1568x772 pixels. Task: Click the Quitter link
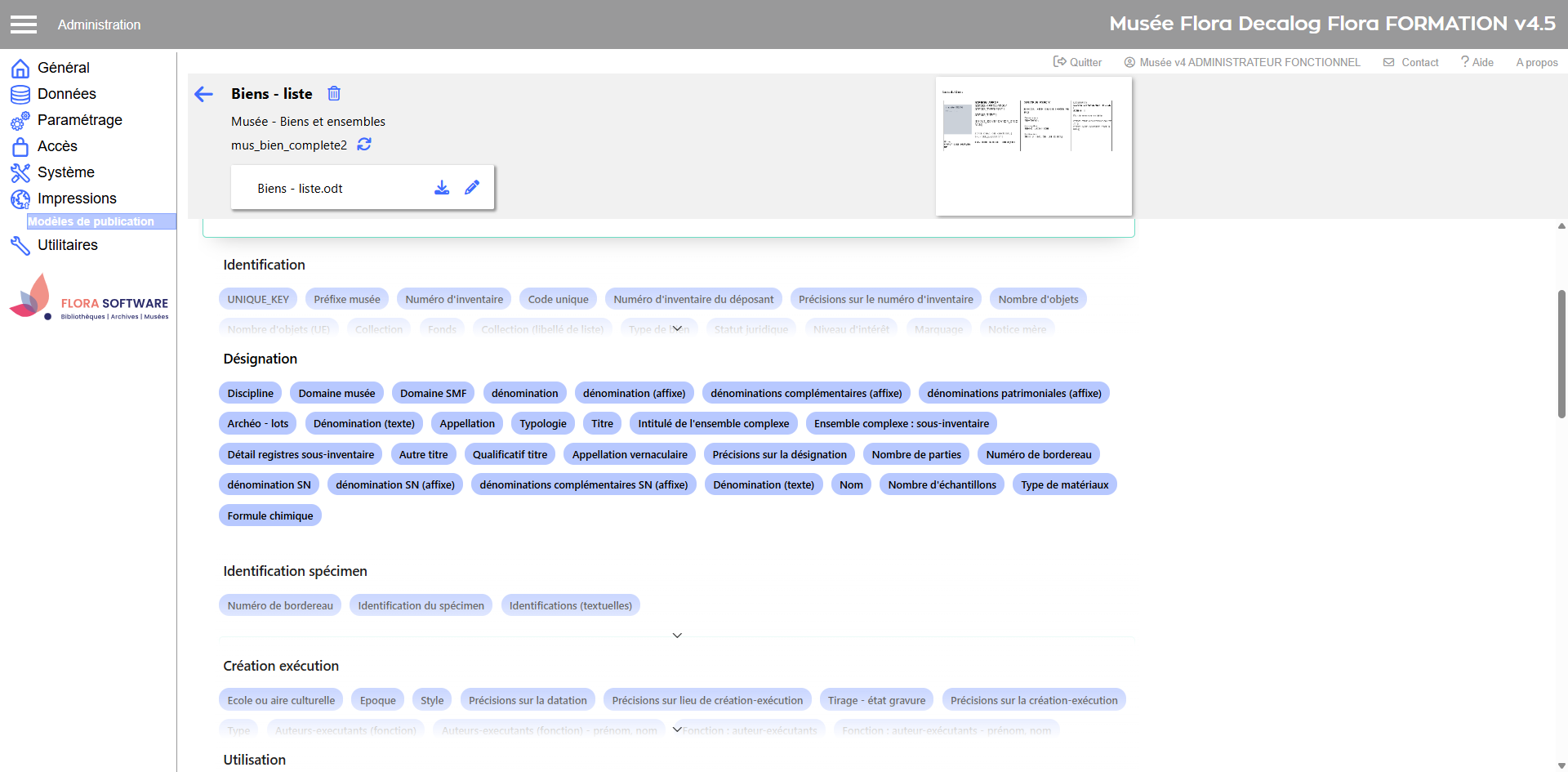[x=1077, y=62]
